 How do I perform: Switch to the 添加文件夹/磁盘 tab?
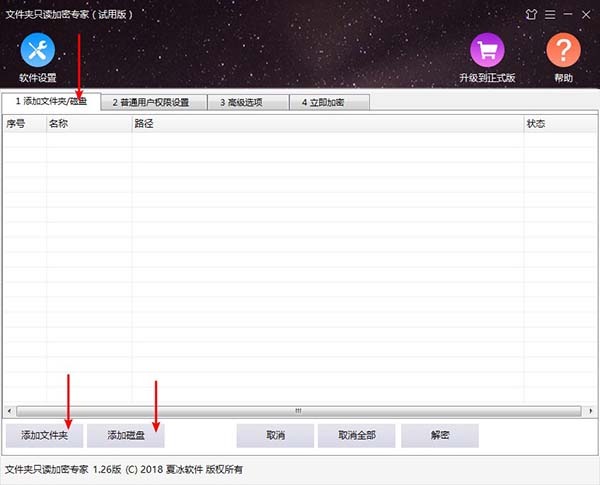[51, 101]
